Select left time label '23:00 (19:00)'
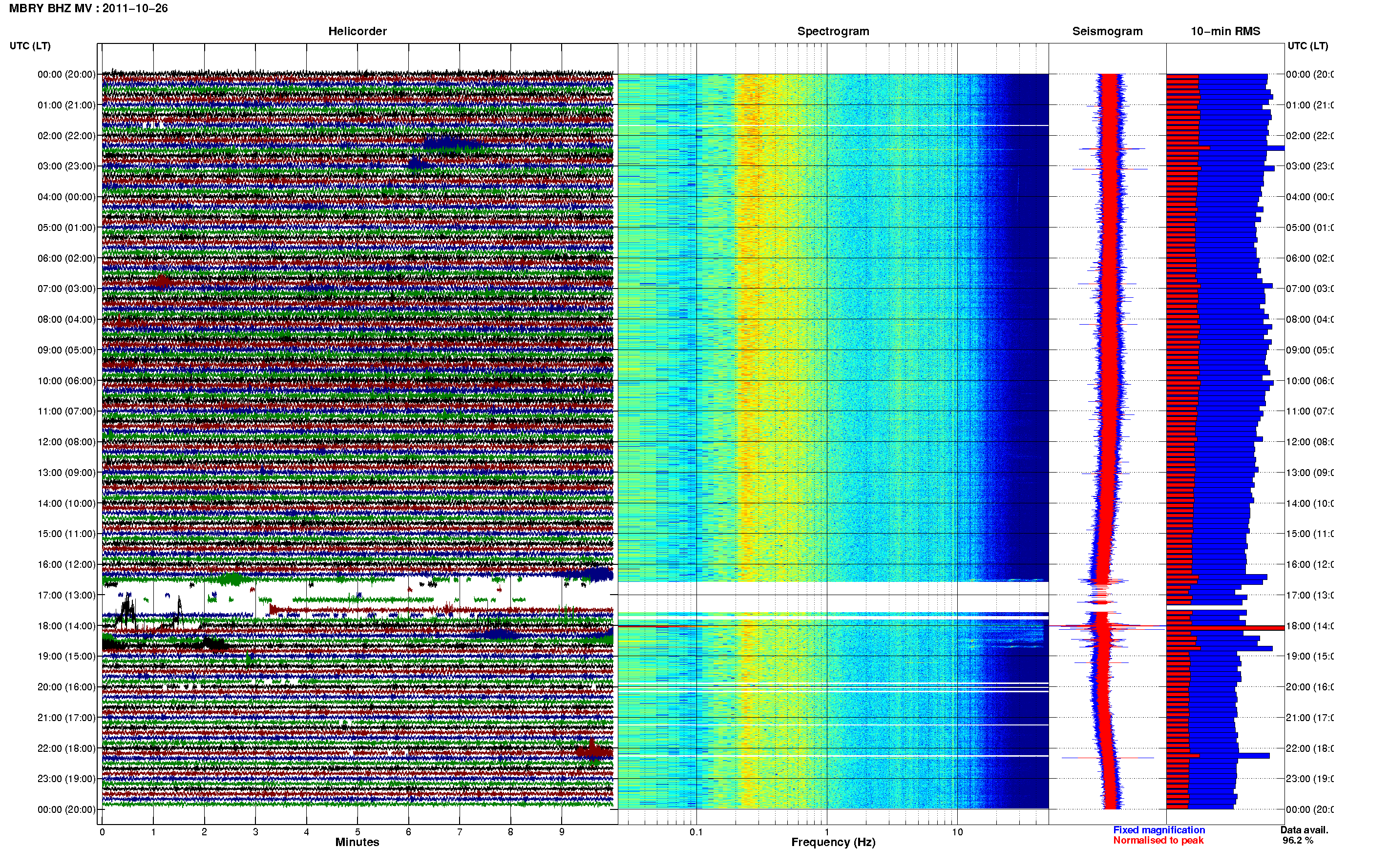The width and height of the screenshot is (1389, 868). coord(66,779)
